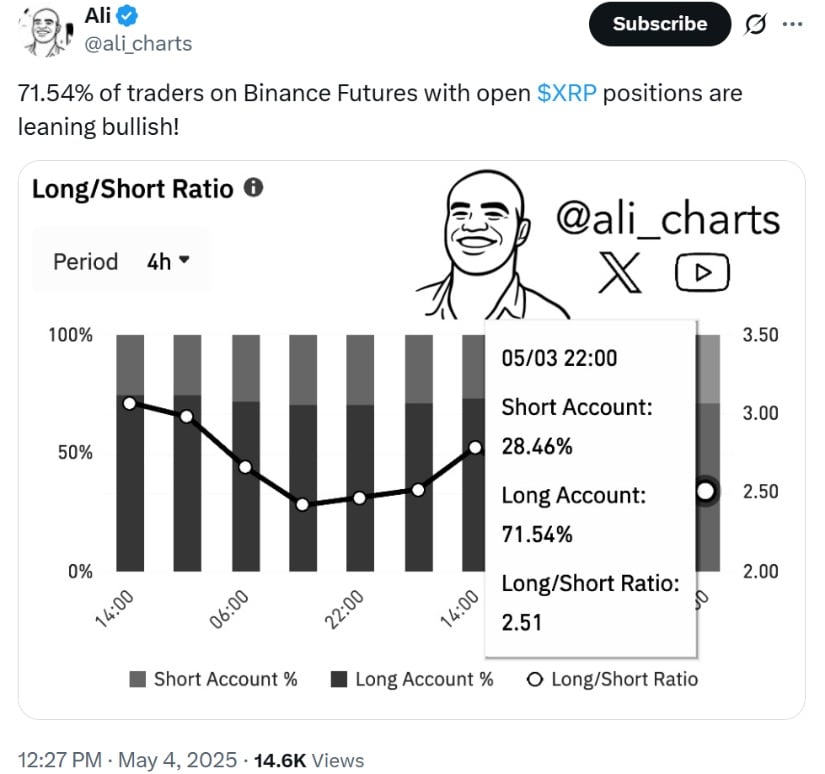Open the three-dot more options menu

792,25
